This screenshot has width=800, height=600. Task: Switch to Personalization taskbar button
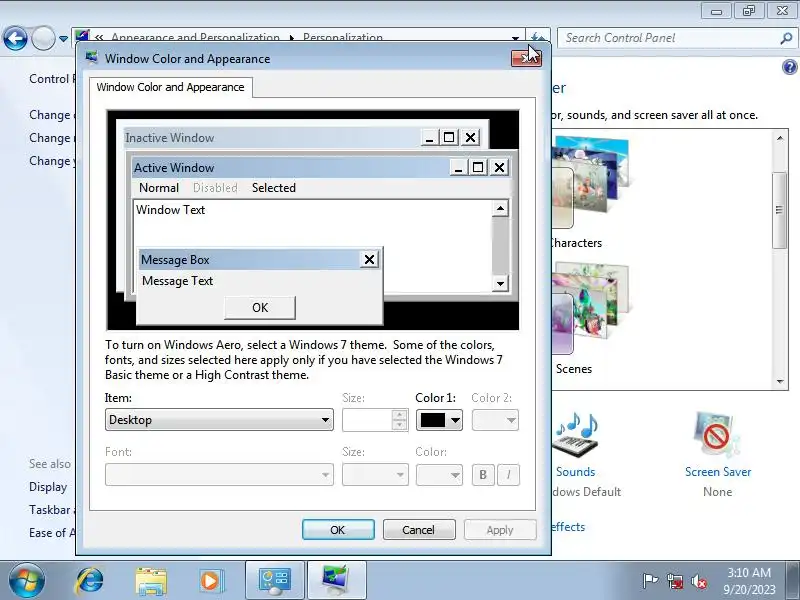[x=337, y=581]
